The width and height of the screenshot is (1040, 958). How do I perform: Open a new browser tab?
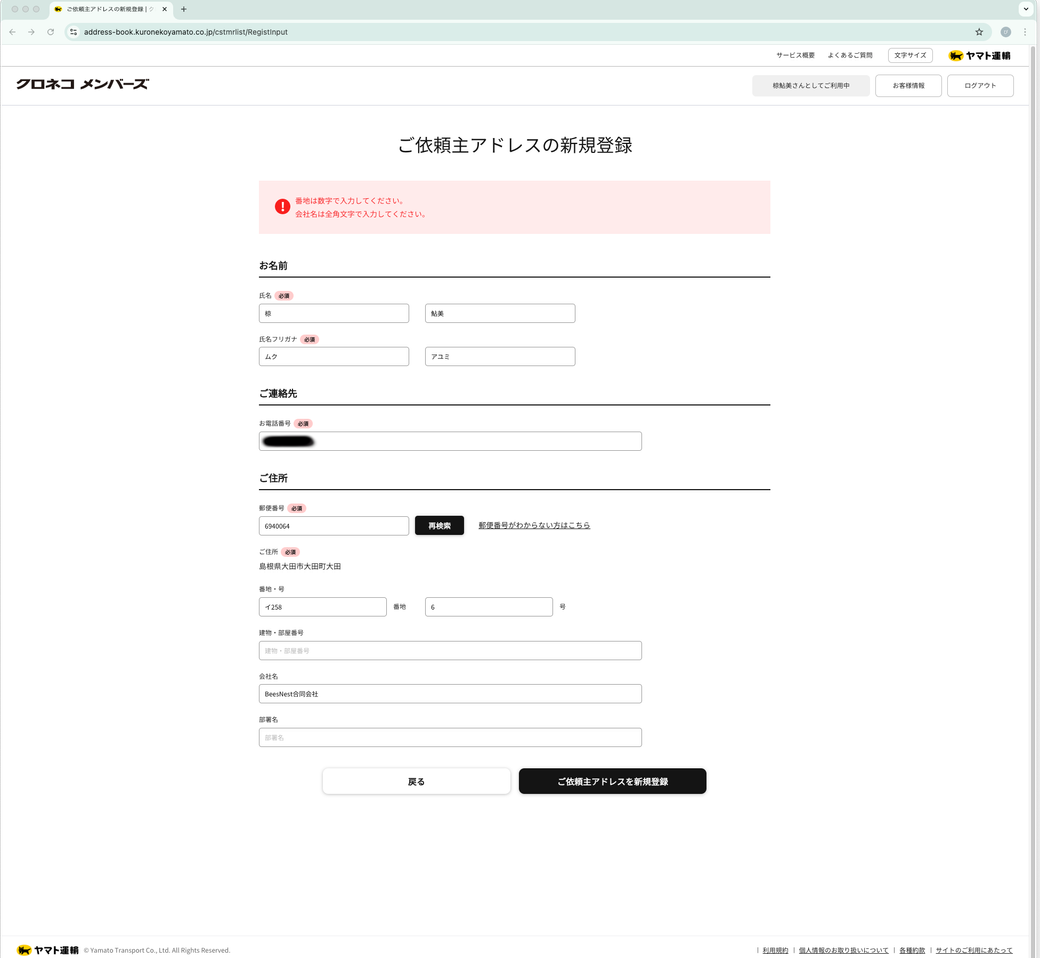(x=184, y=9)
